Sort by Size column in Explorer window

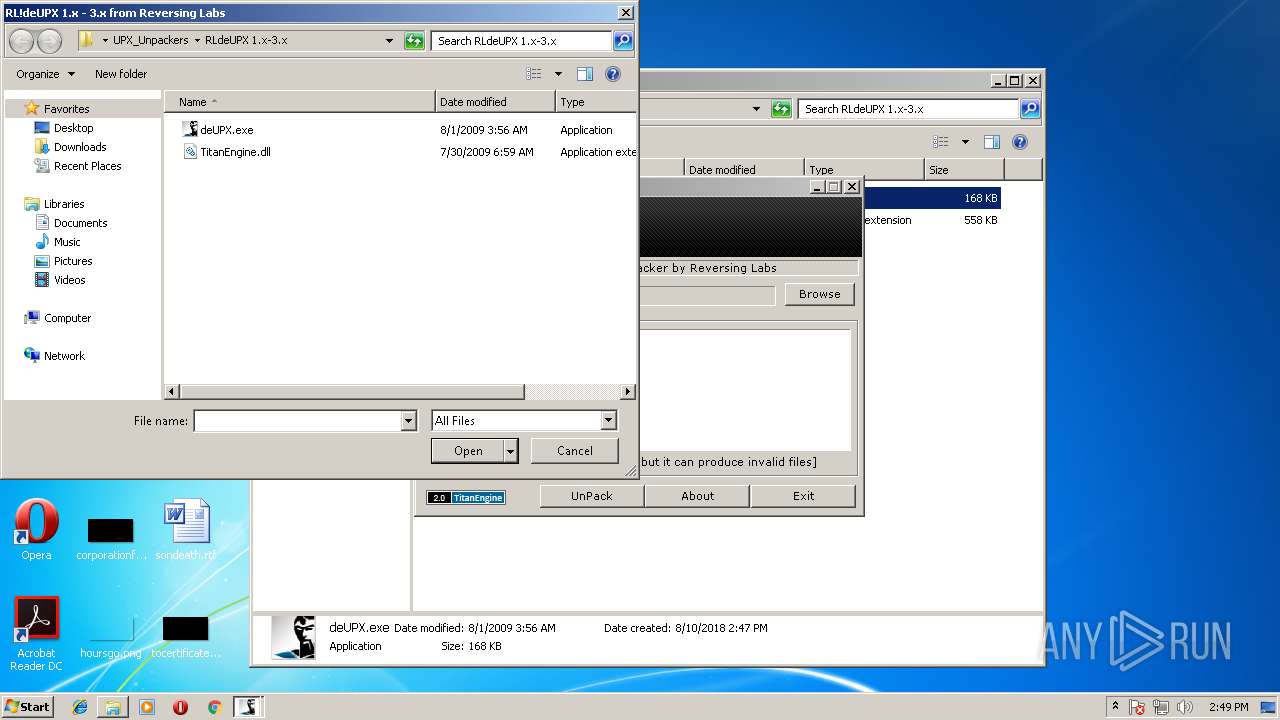[x=963, y=170]
